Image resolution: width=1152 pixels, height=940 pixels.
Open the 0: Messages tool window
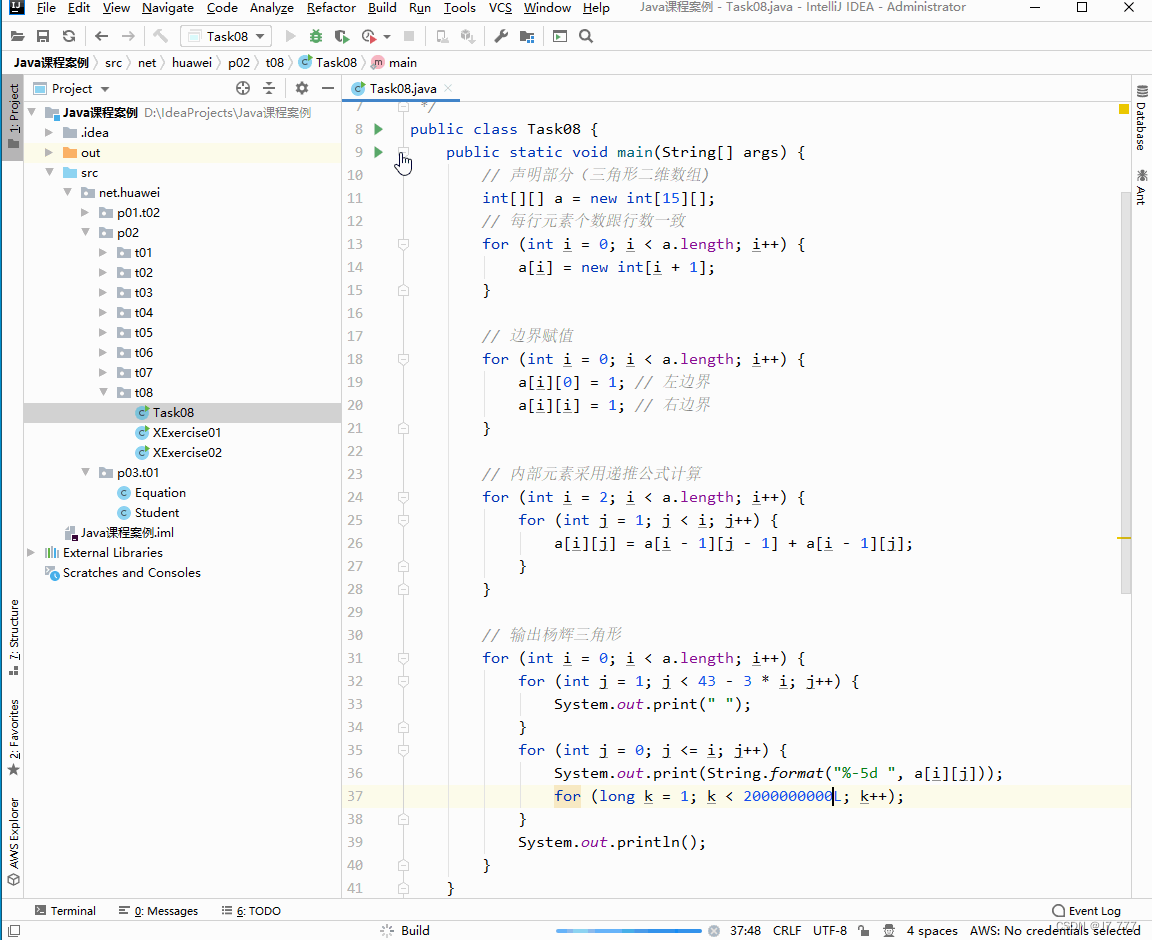click(158, 911)
